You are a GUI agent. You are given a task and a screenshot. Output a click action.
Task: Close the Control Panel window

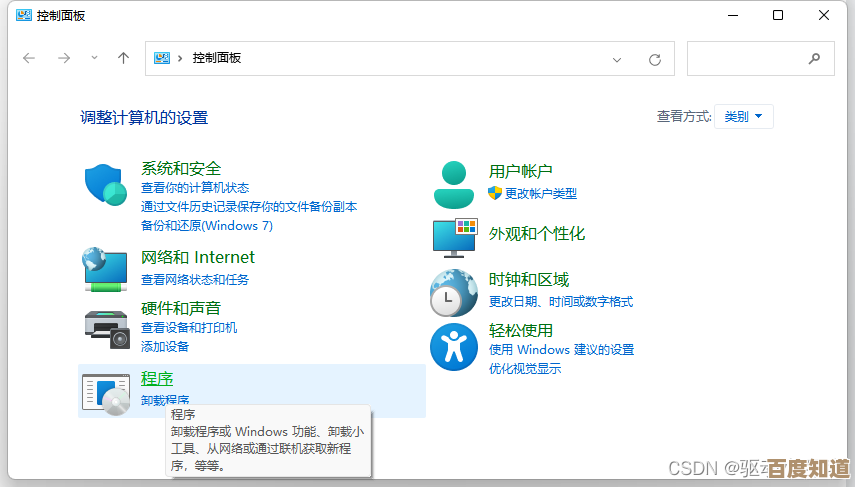[824, 15]
